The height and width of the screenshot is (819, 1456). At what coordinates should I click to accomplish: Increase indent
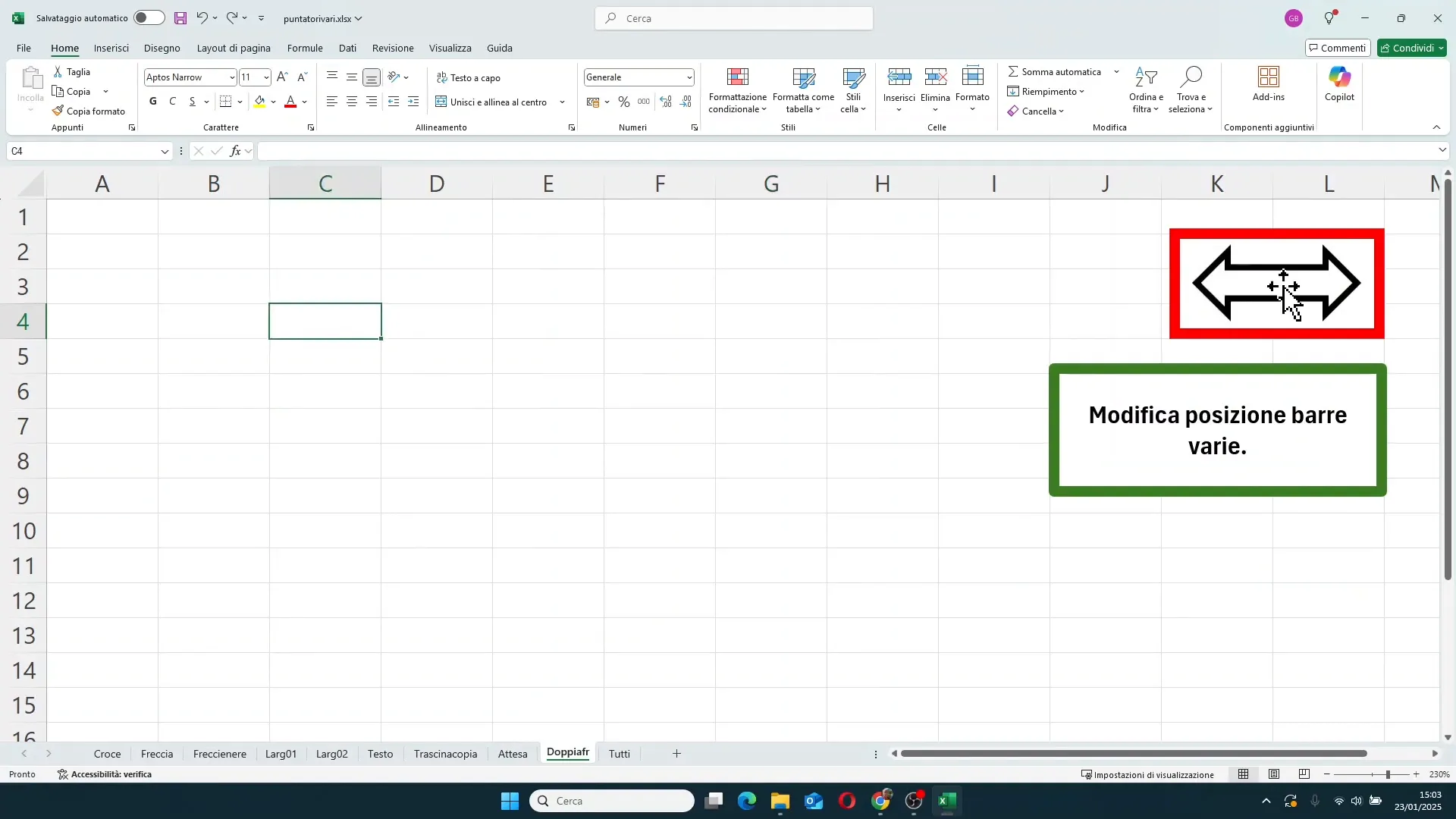pyautogui.click(x=413, y=102)
